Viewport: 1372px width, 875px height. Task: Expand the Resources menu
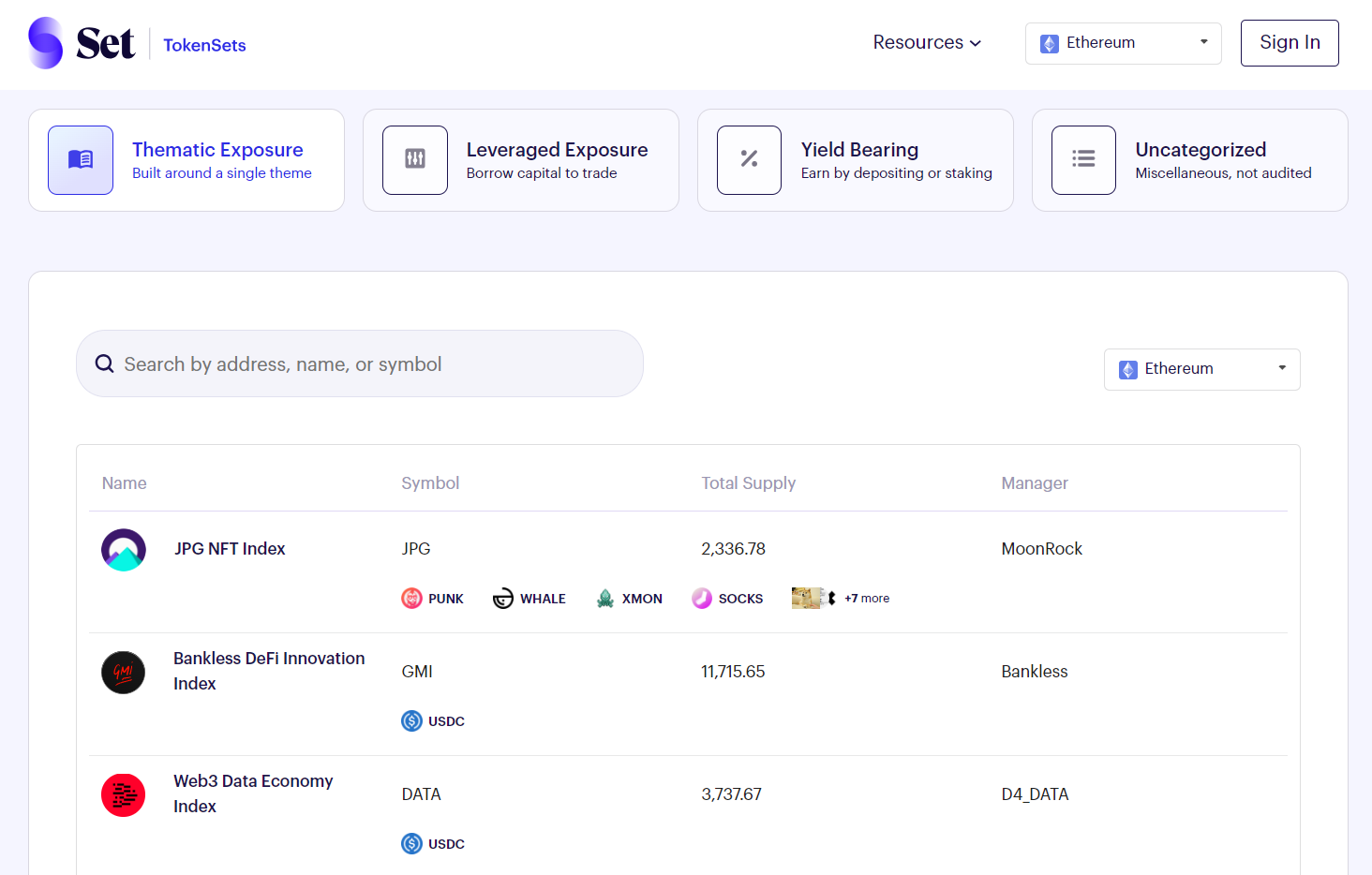[x=927, y=42]
